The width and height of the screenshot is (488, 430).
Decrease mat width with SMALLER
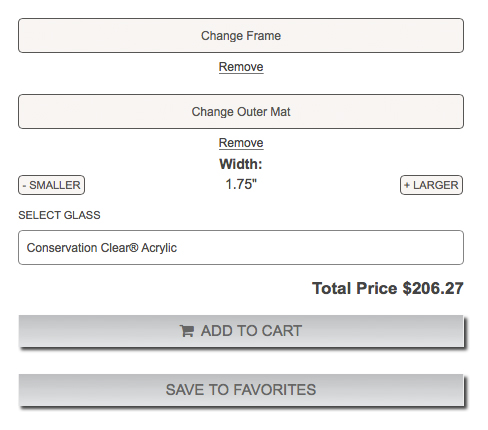click(x=51, y=185)
